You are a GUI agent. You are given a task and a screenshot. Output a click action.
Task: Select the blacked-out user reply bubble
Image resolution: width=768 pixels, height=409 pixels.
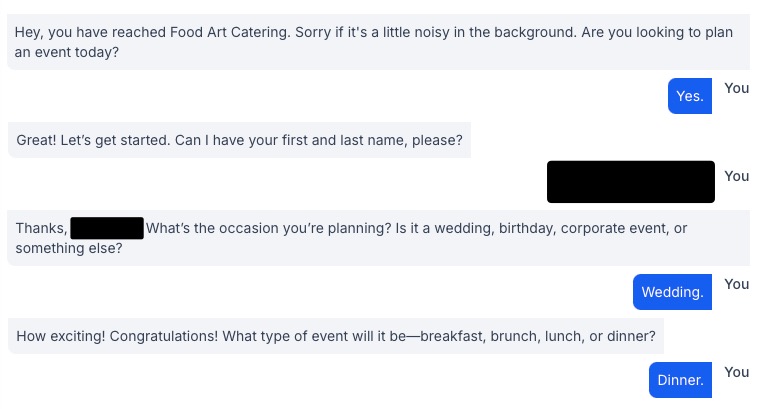630,182
